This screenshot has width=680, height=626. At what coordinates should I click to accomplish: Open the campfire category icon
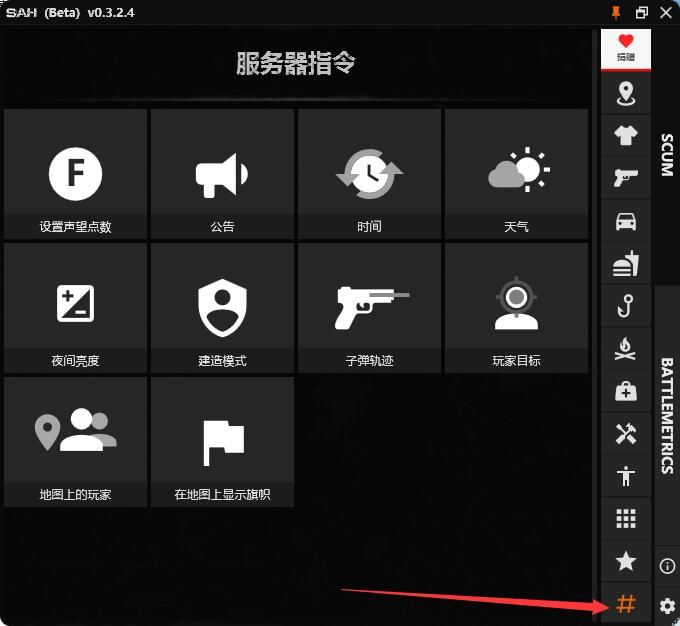point(626,349)
